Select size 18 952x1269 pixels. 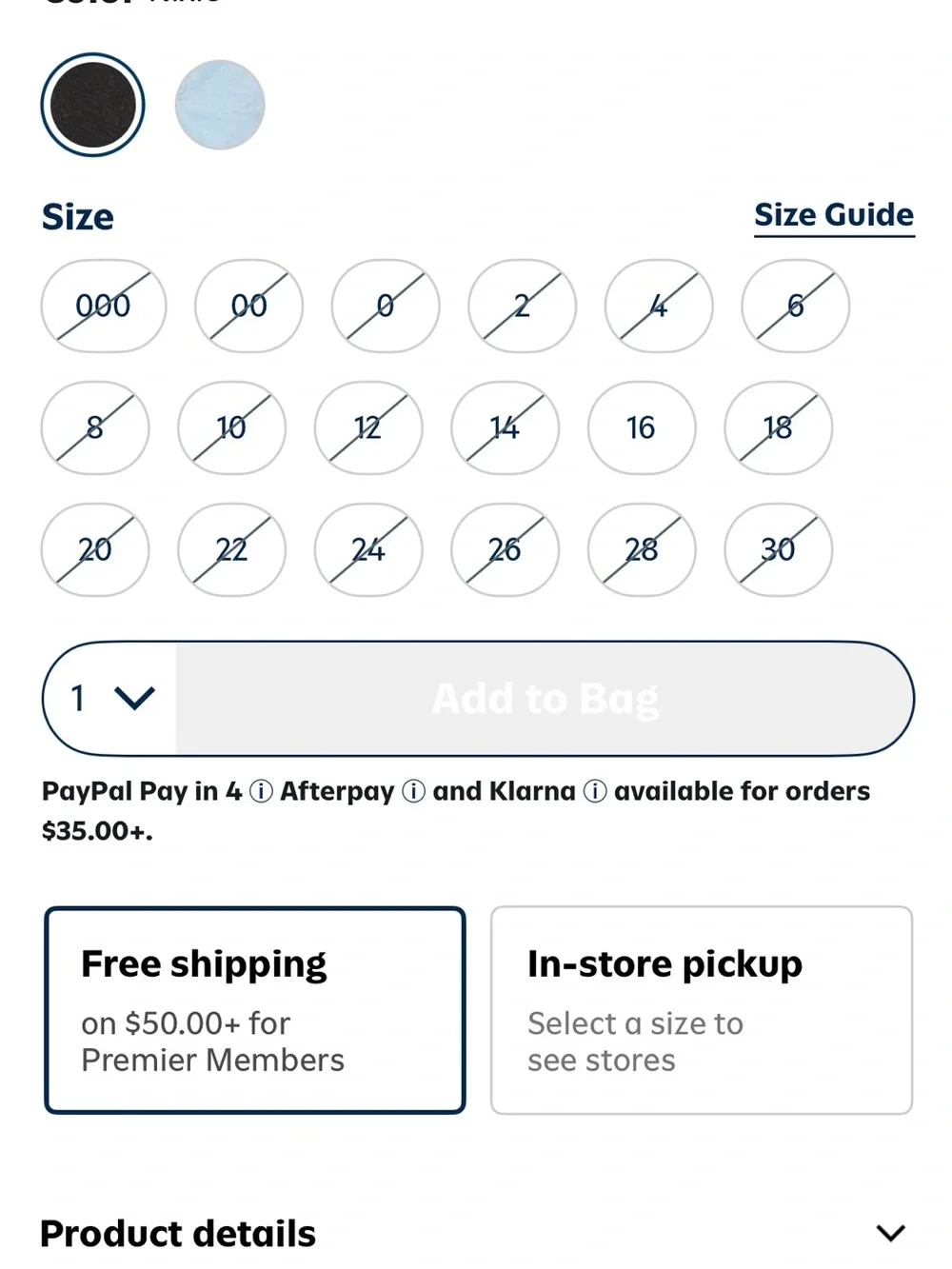coord(779,428)
